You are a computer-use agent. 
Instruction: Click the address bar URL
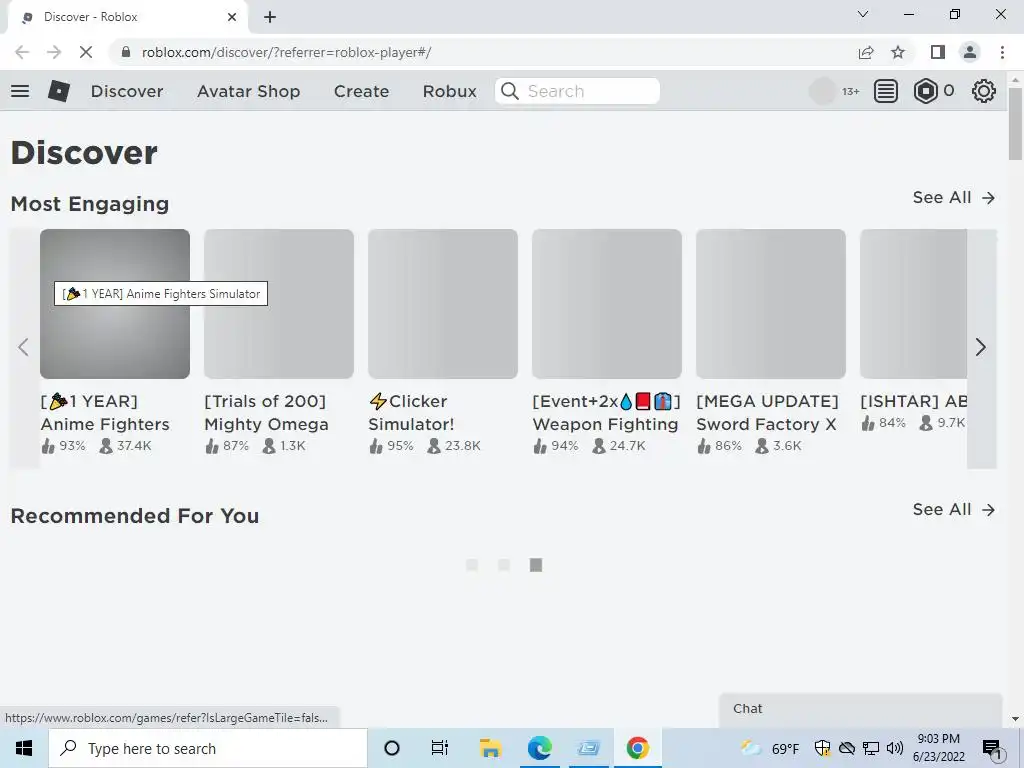tap(286, 52)
